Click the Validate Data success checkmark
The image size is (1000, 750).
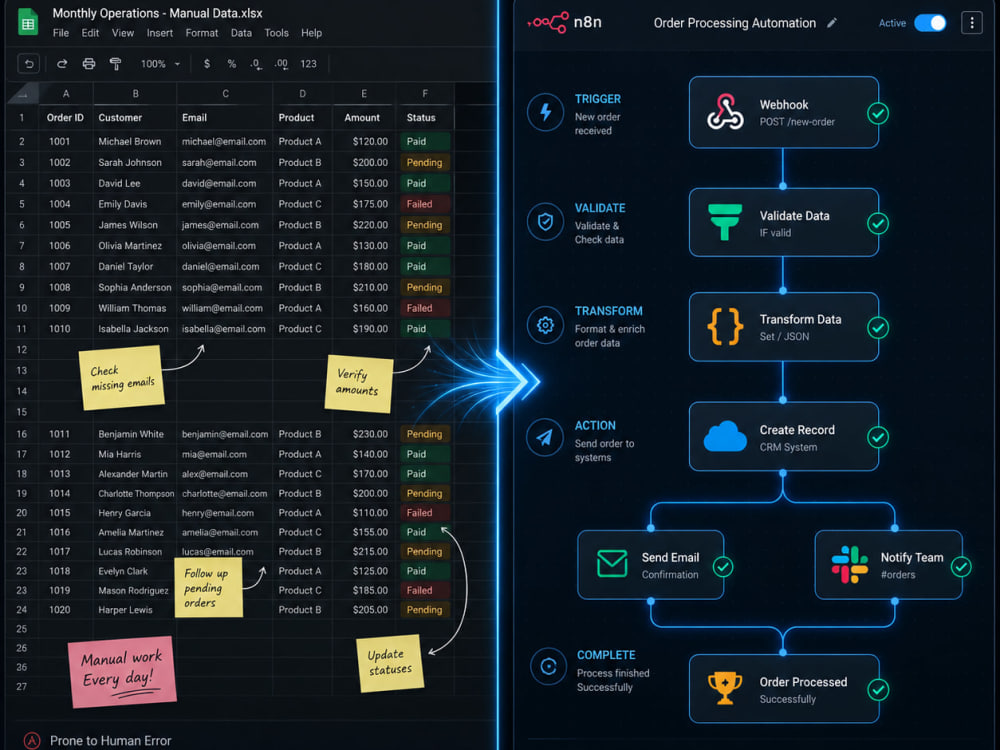click(x=878, y=223)
